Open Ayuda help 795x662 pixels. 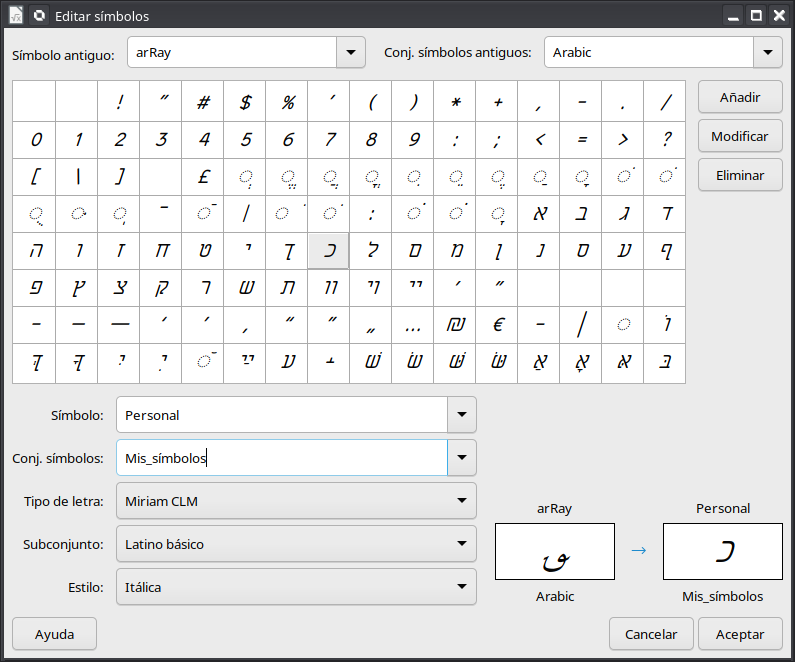click(x=54, y=634)
